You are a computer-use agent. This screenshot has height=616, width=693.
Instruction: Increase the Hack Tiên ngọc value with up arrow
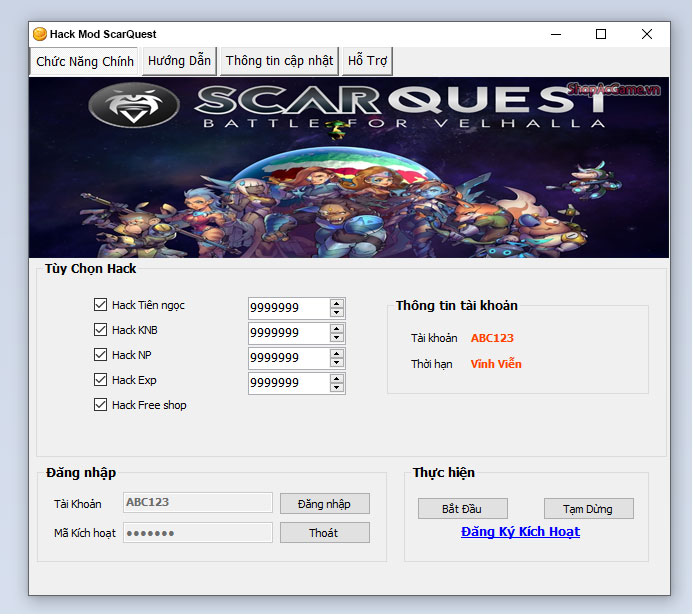point(337,304)
